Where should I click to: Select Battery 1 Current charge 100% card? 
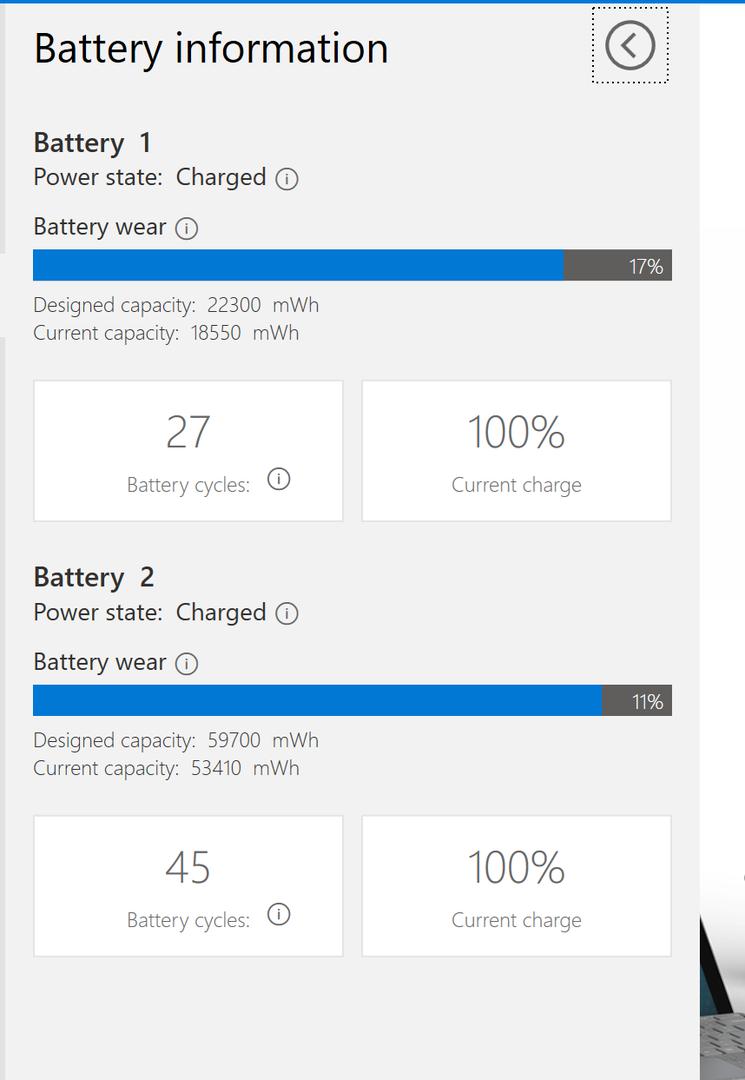pos(516,451)
